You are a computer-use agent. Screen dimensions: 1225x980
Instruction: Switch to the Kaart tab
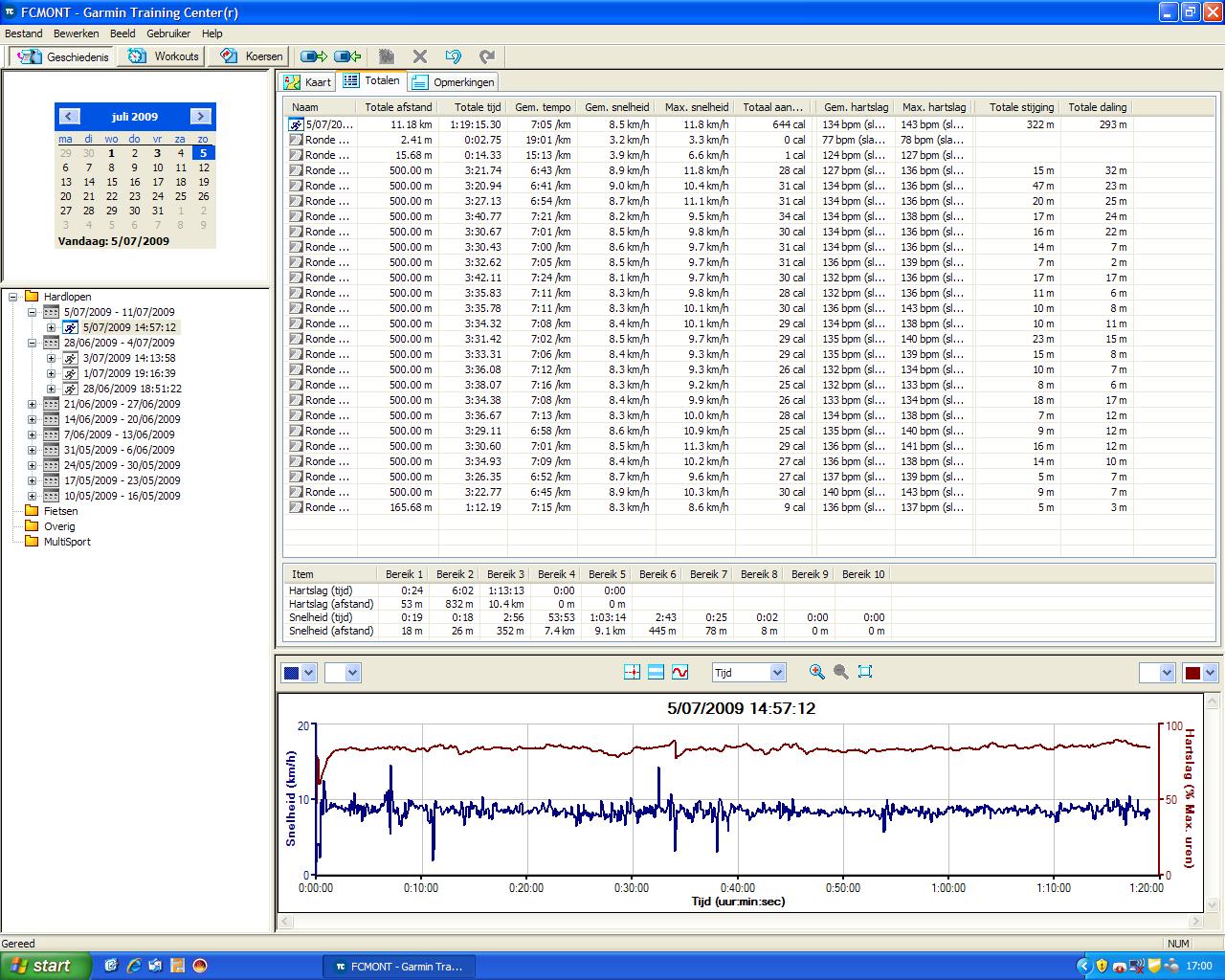point(308,82)
